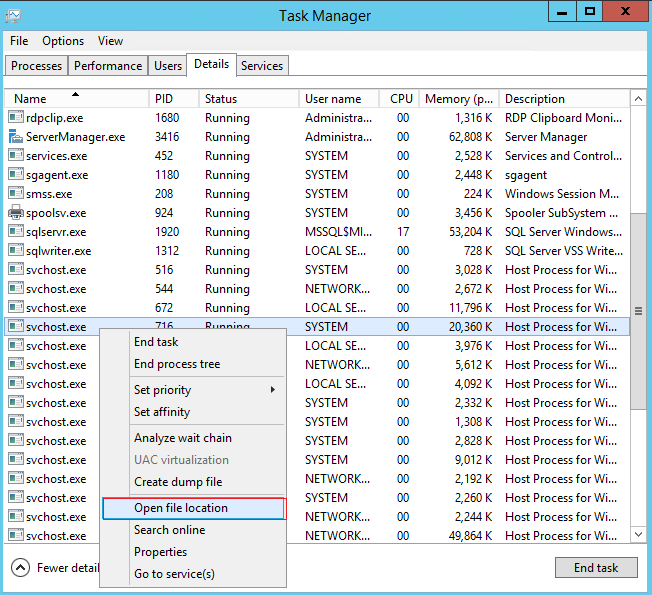Click the sqlservr.exe process icon
Viewport: 652px width, 595px height.
point(15,232)
